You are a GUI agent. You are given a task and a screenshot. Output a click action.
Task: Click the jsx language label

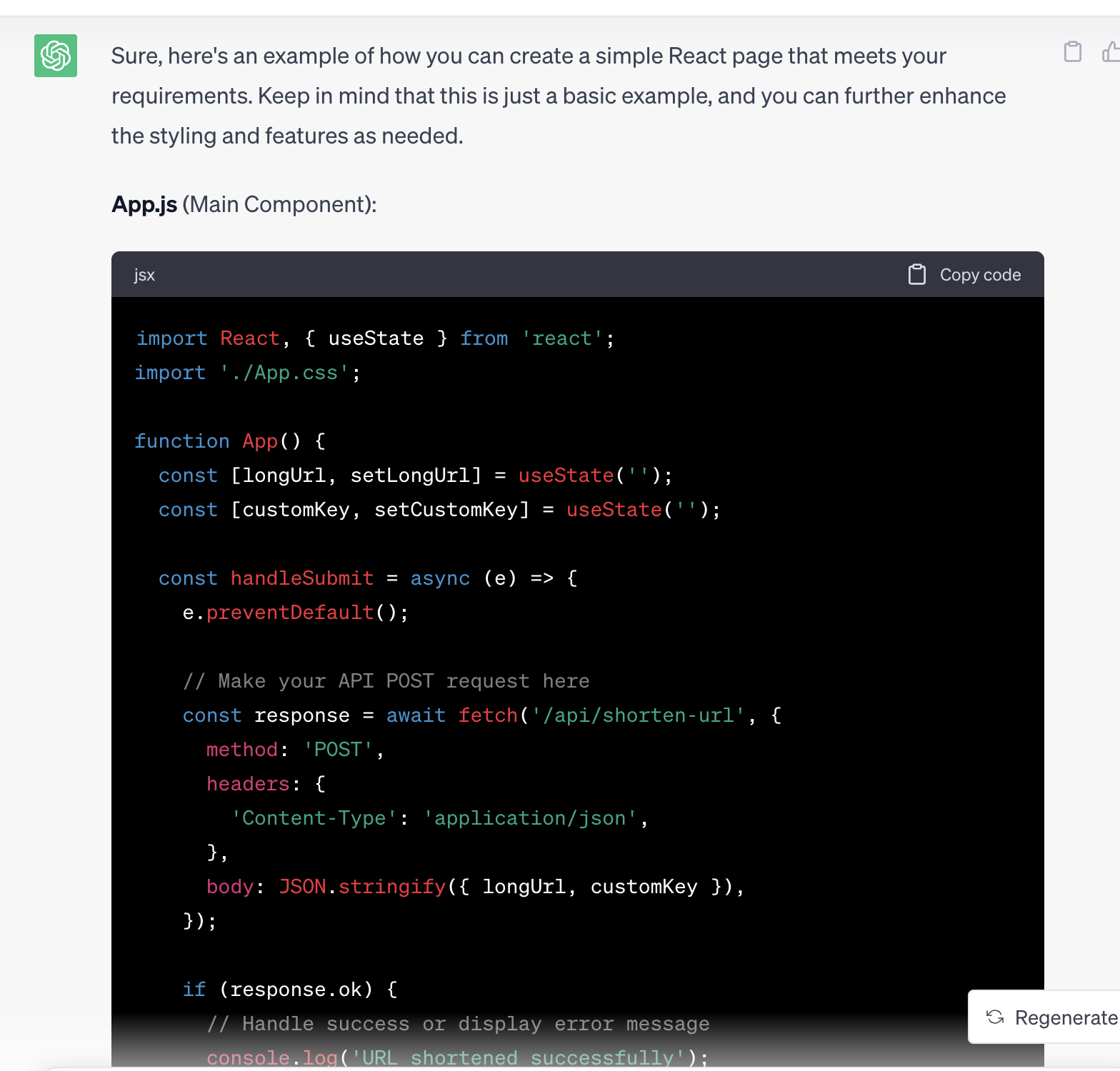tap(144, 275)
